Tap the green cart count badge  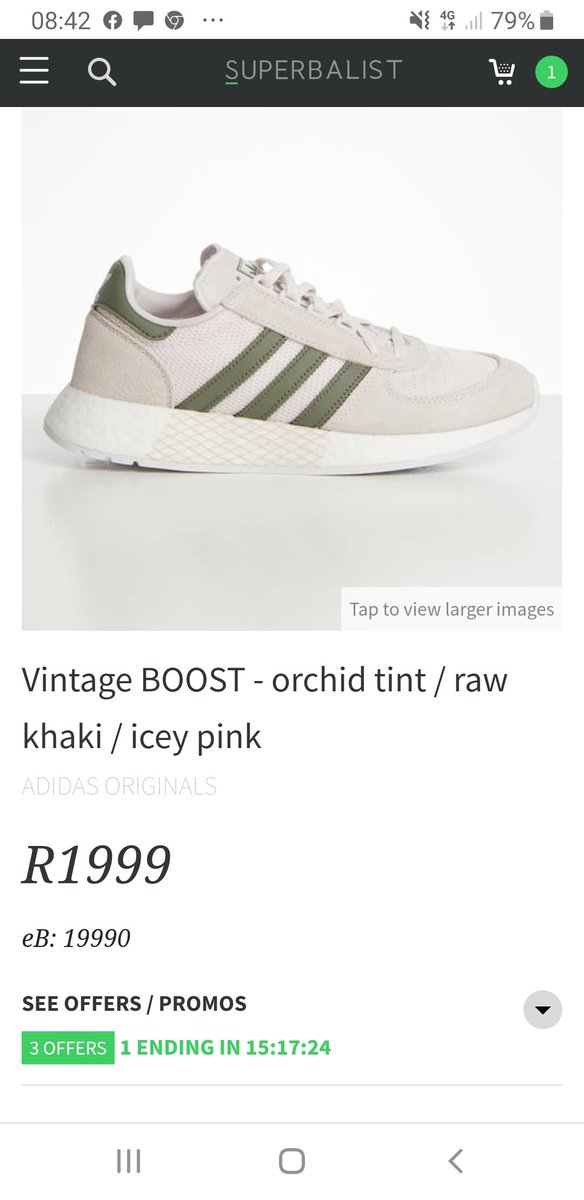(551, 72)
